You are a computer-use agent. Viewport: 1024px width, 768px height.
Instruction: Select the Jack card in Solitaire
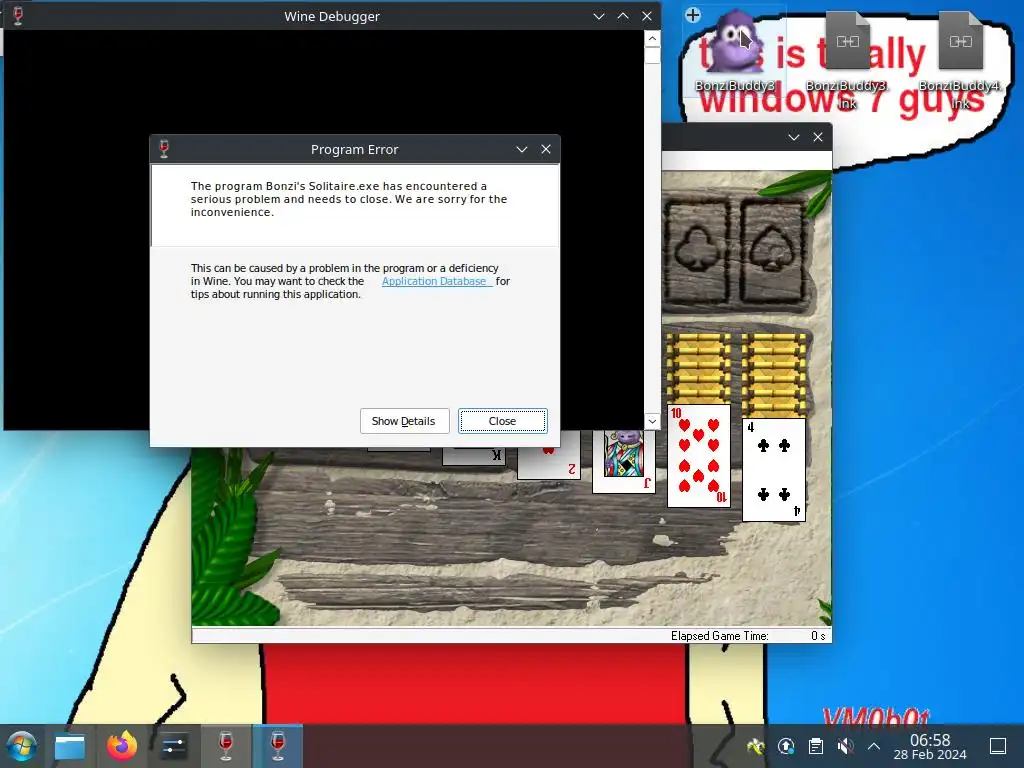click(624, 460)
